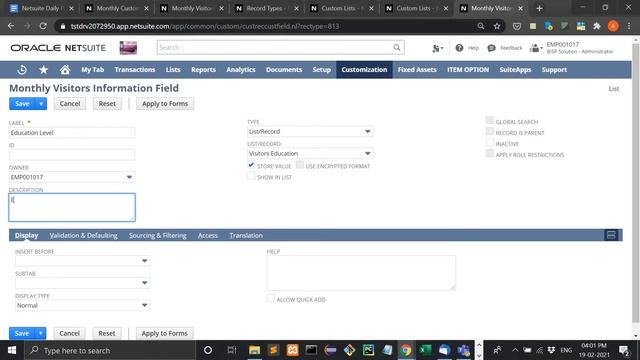
Task: Go back in the browser
Action: click(x=11, y=26)
